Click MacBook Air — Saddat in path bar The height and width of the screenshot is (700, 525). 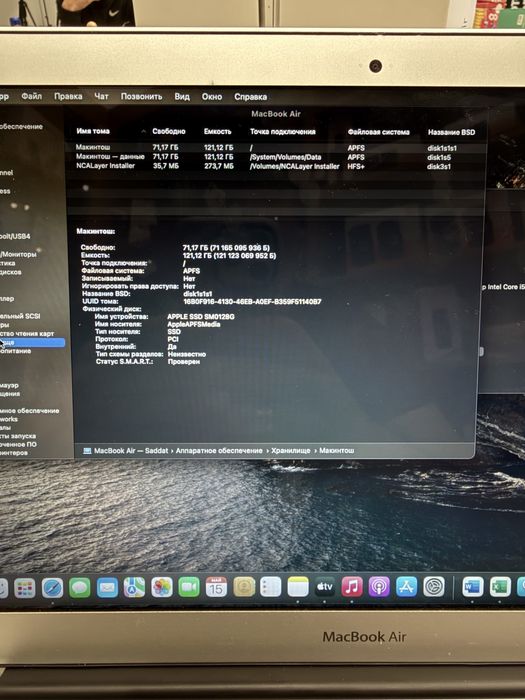(131, 451)
